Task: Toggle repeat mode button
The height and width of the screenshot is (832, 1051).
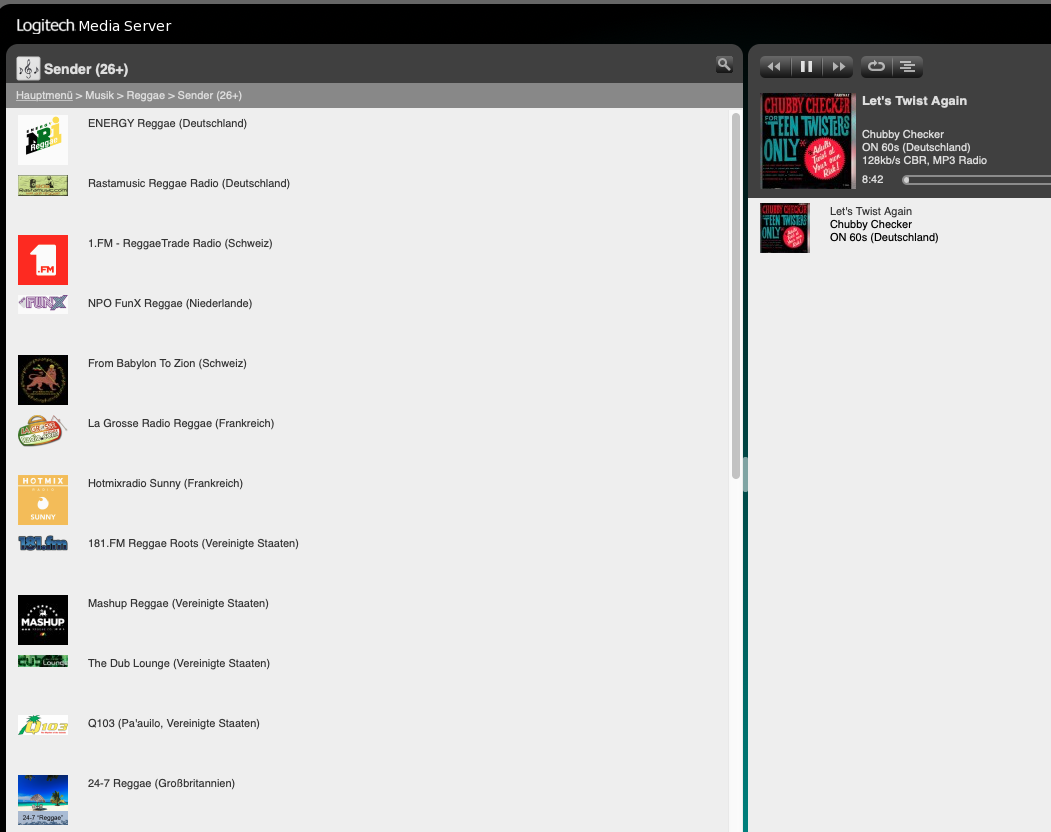Action: (876, 66)
